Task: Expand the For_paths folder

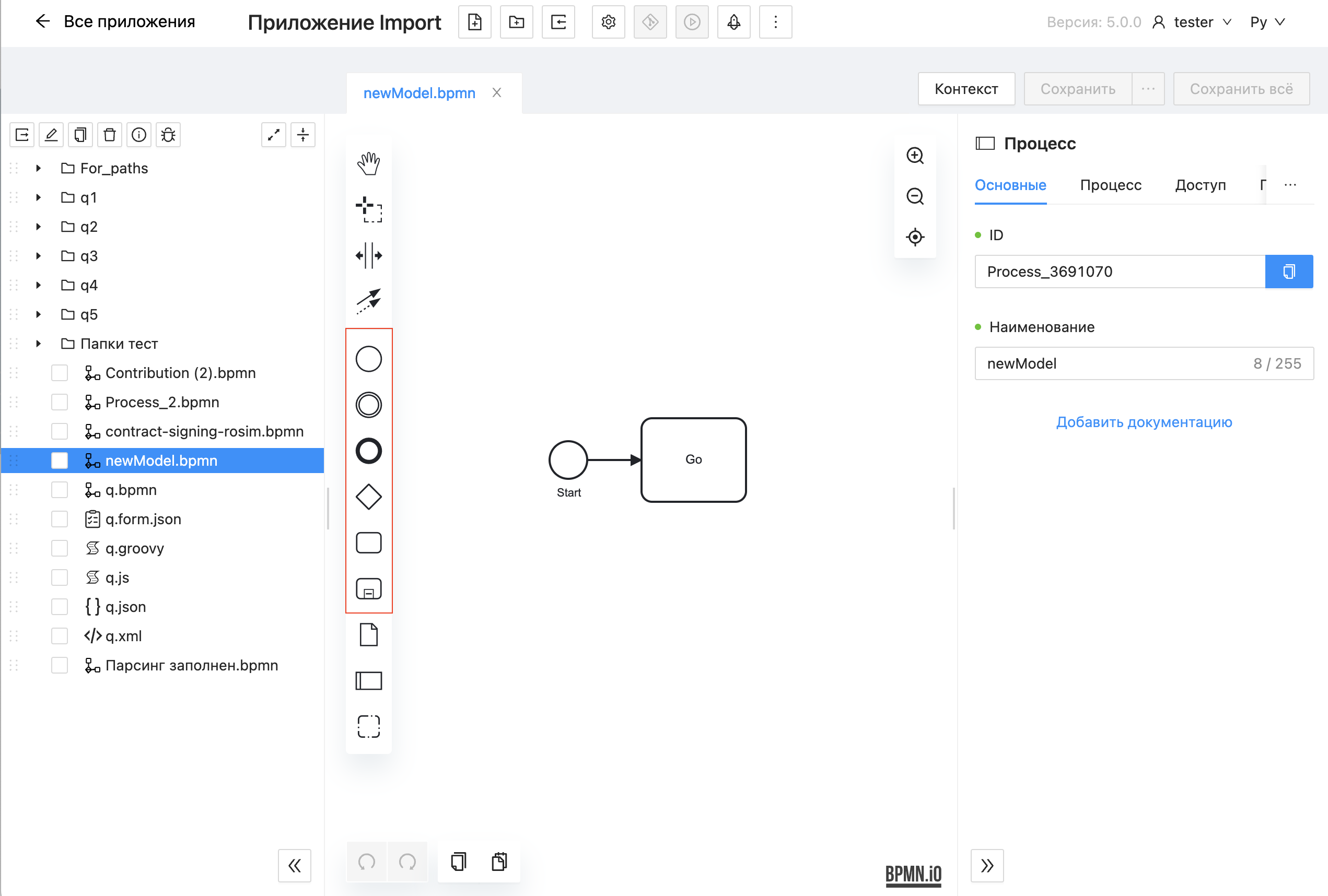Action: tap(38, 168)
